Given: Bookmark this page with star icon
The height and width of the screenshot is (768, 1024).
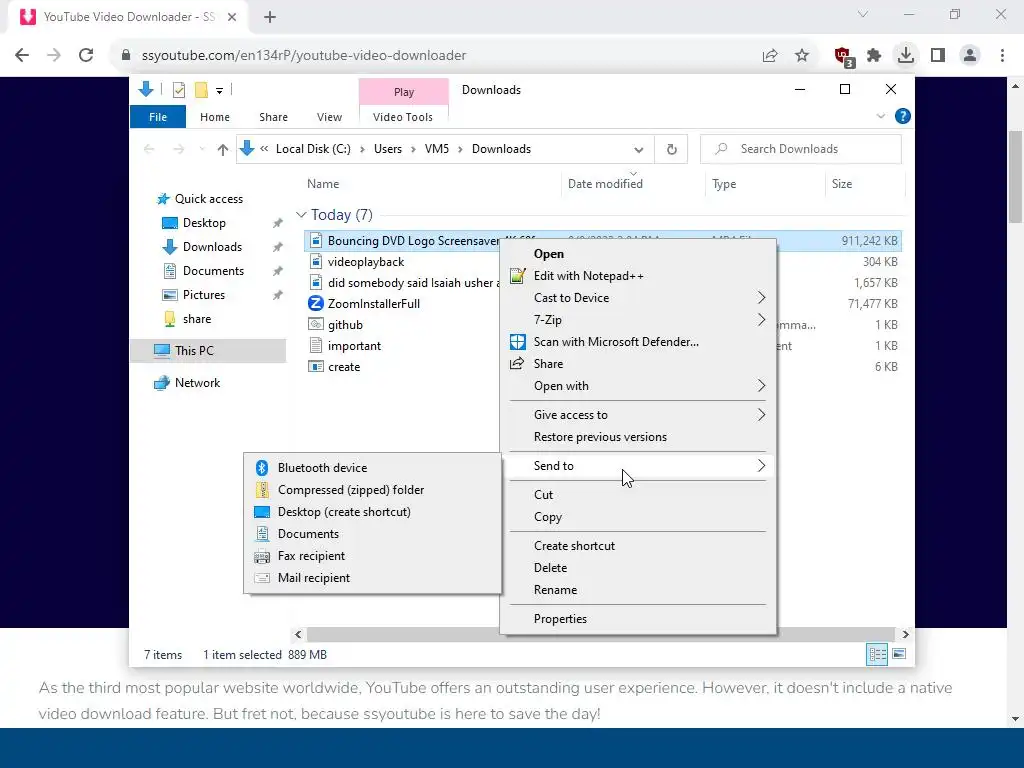Looking at the screenshot, I should [x=802, y=56].
